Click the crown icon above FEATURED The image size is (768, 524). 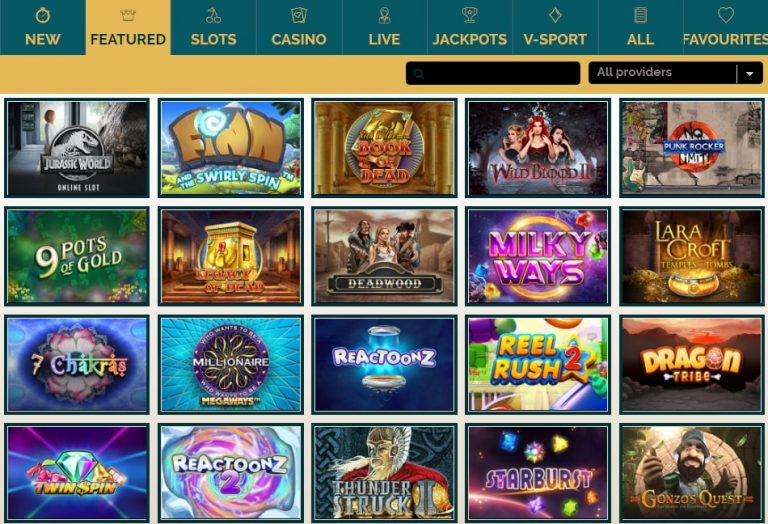(128, 16)
